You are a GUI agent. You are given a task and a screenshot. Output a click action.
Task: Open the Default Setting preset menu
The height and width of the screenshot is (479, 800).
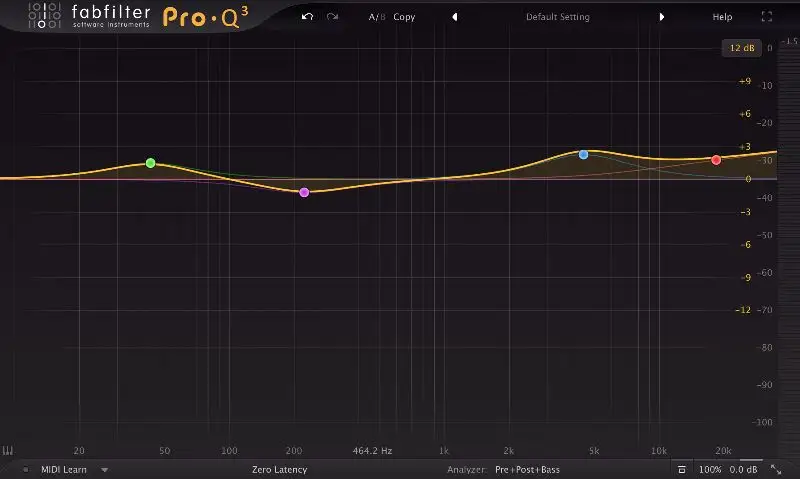click(557, 17)
